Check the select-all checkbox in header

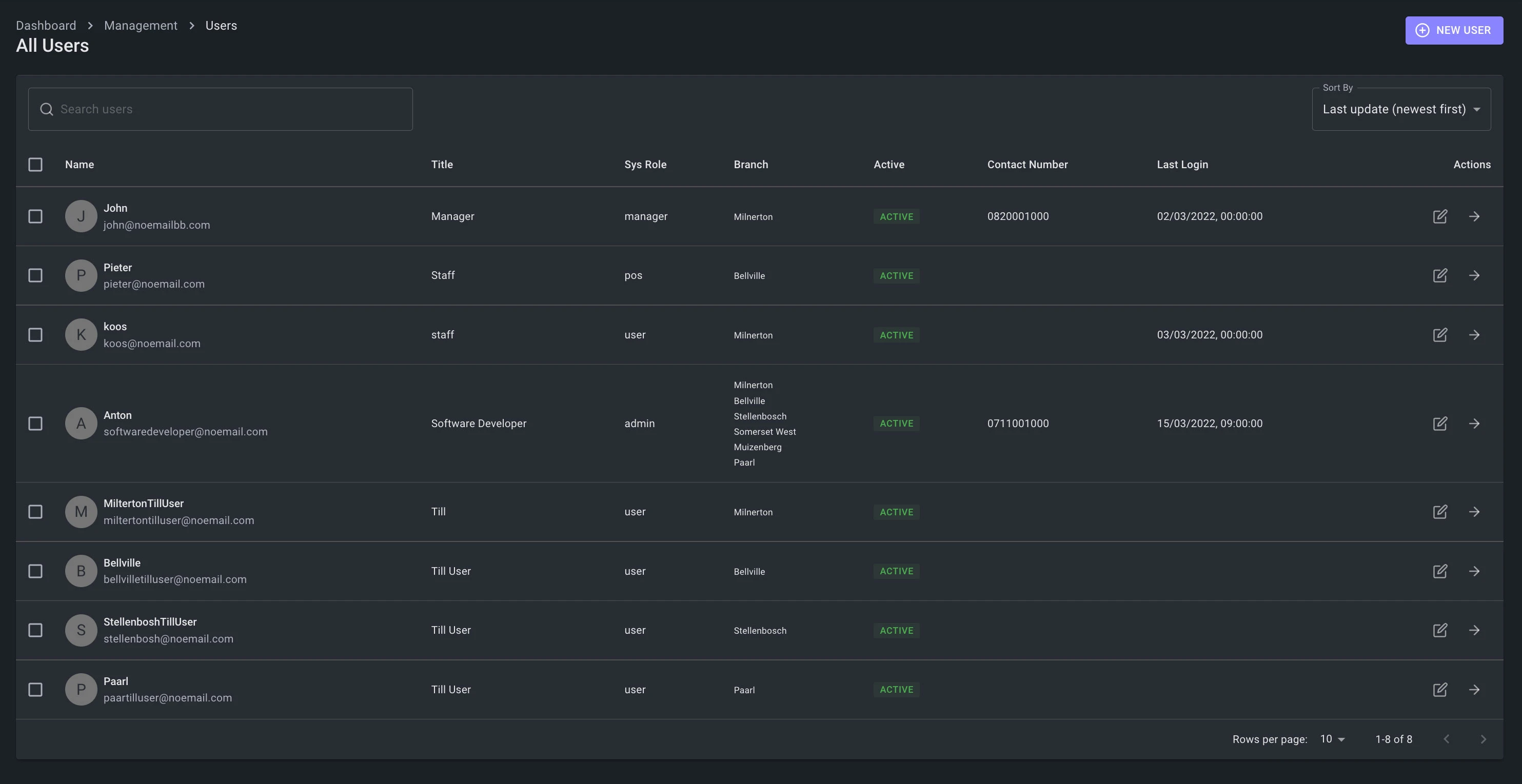click(35, 165)
